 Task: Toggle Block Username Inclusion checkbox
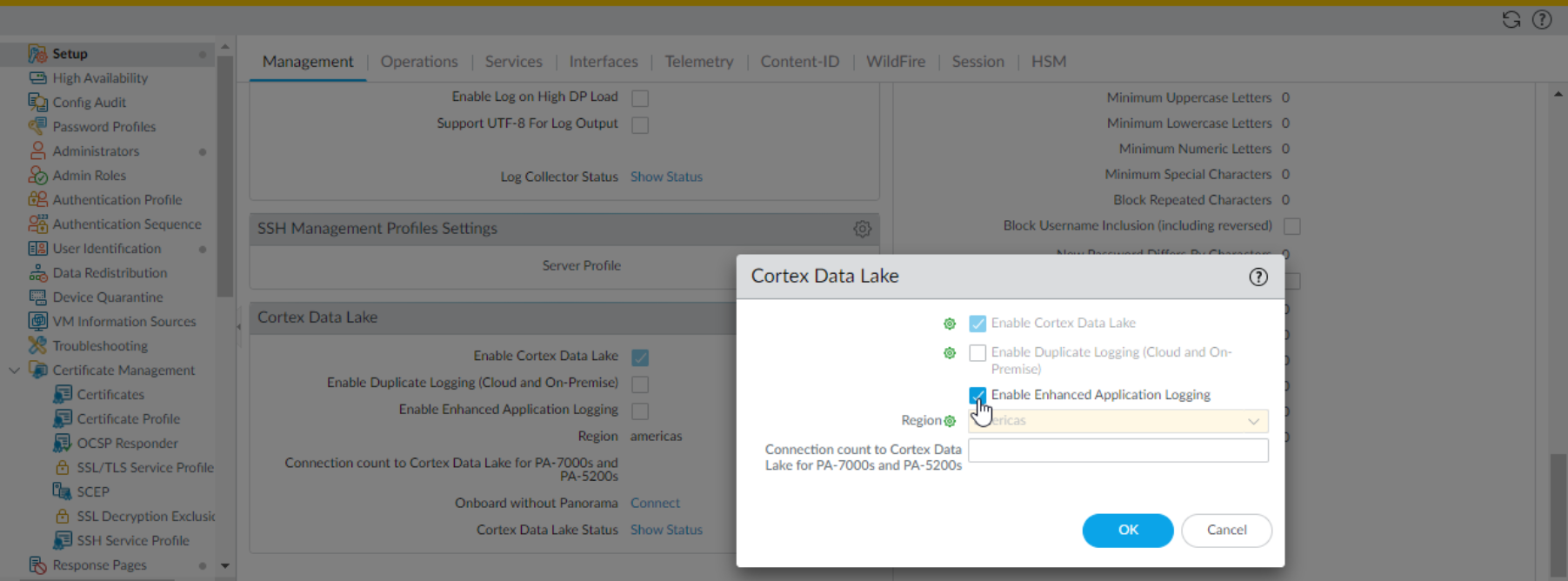(1292, 226)
